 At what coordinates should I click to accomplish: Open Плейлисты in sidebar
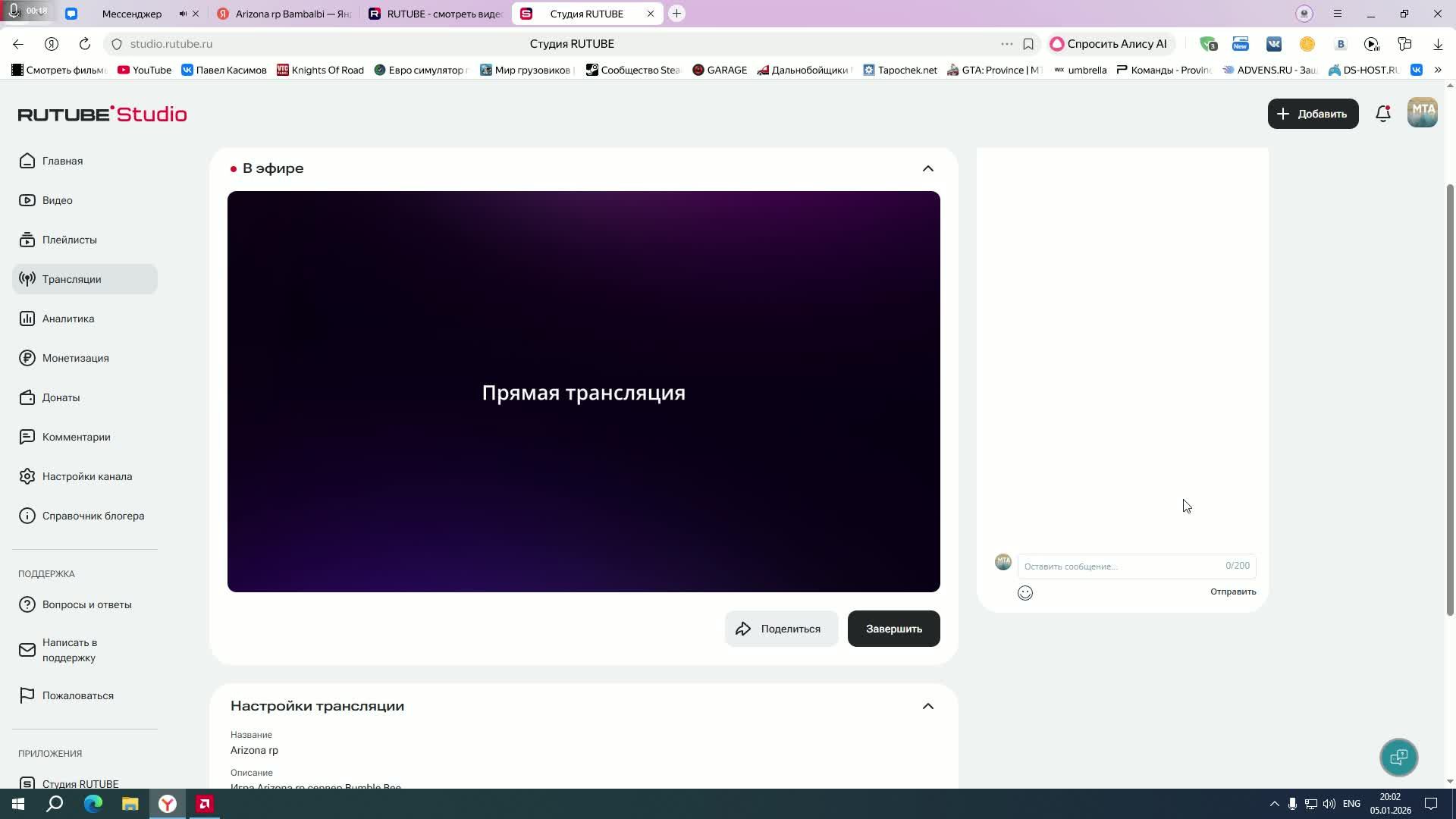(69, 240)
